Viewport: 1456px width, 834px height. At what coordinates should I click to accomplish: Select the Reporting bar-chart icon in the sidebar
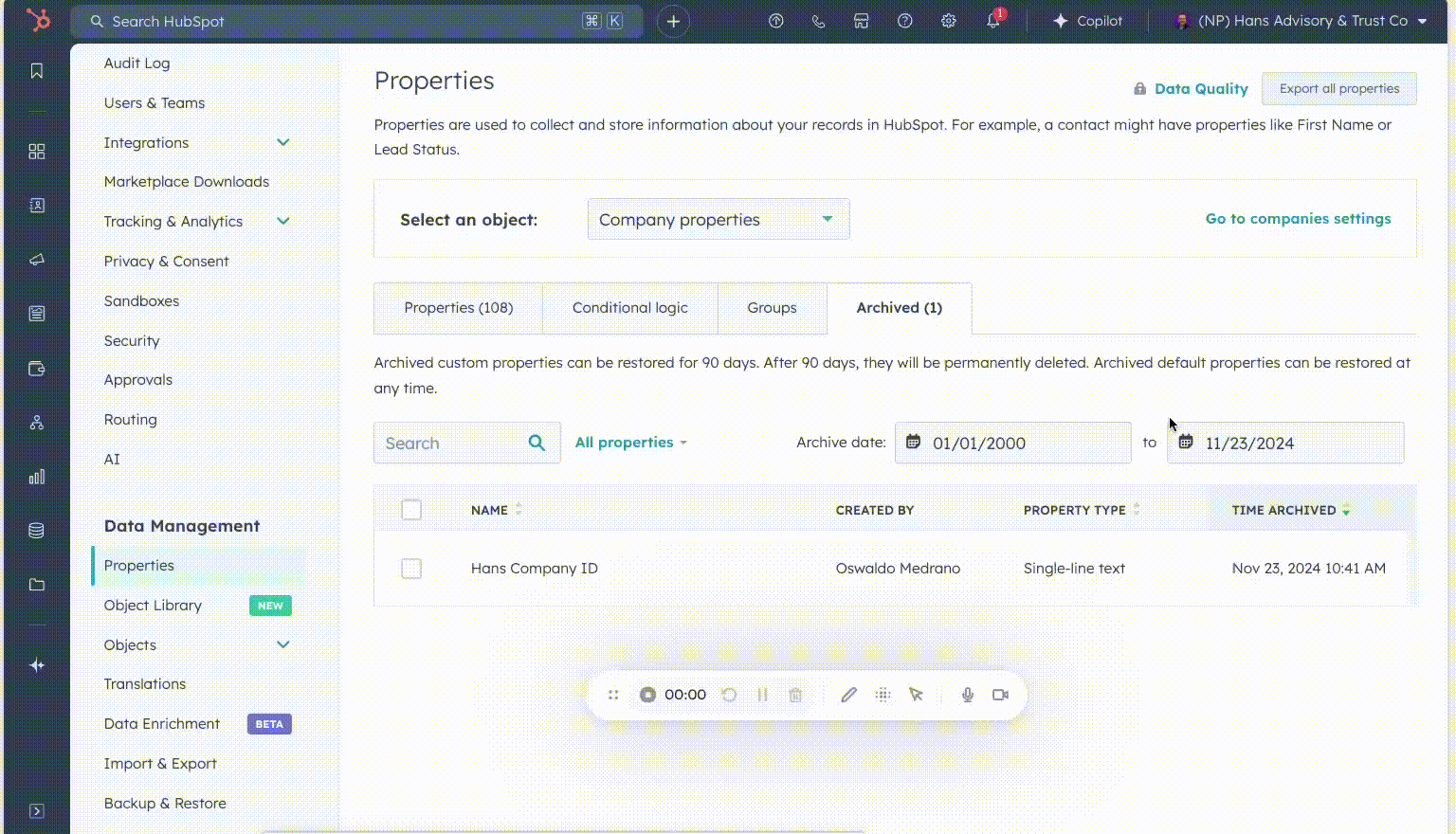[x=36, y=477]
